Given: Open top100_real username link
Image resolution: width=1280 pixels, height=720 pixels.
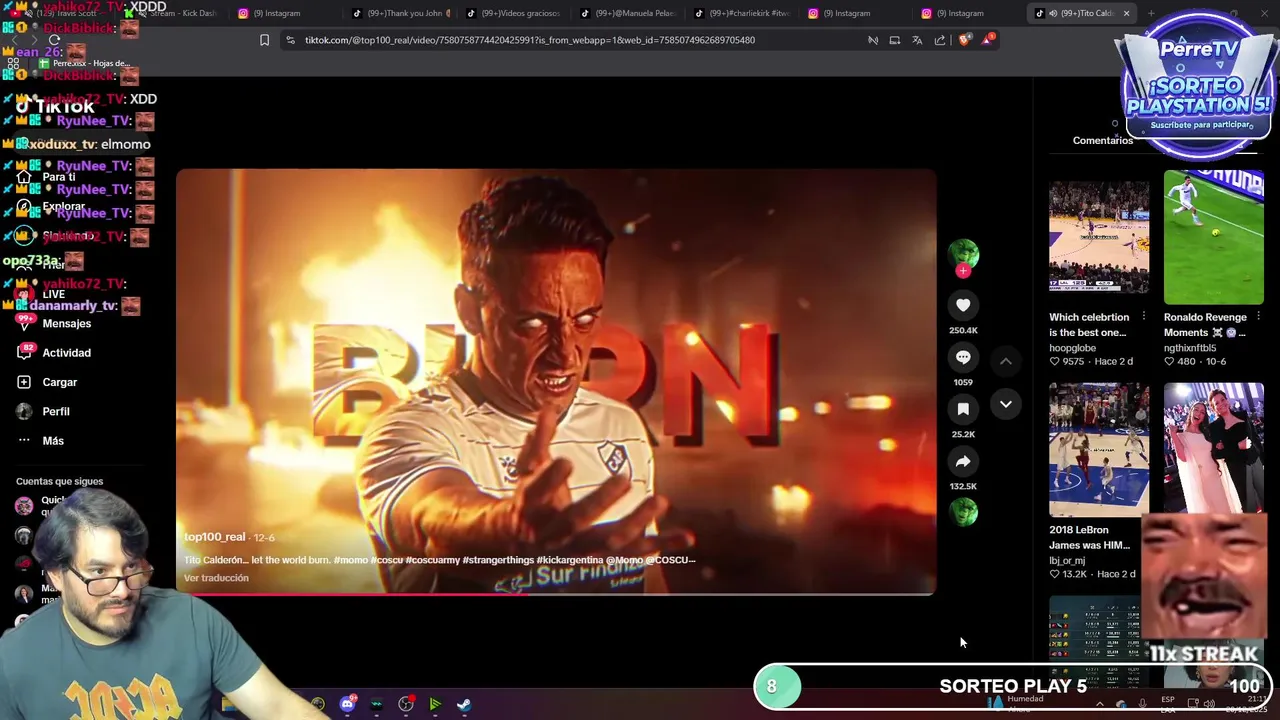Looking at the screenshot, I should [214, 537].
